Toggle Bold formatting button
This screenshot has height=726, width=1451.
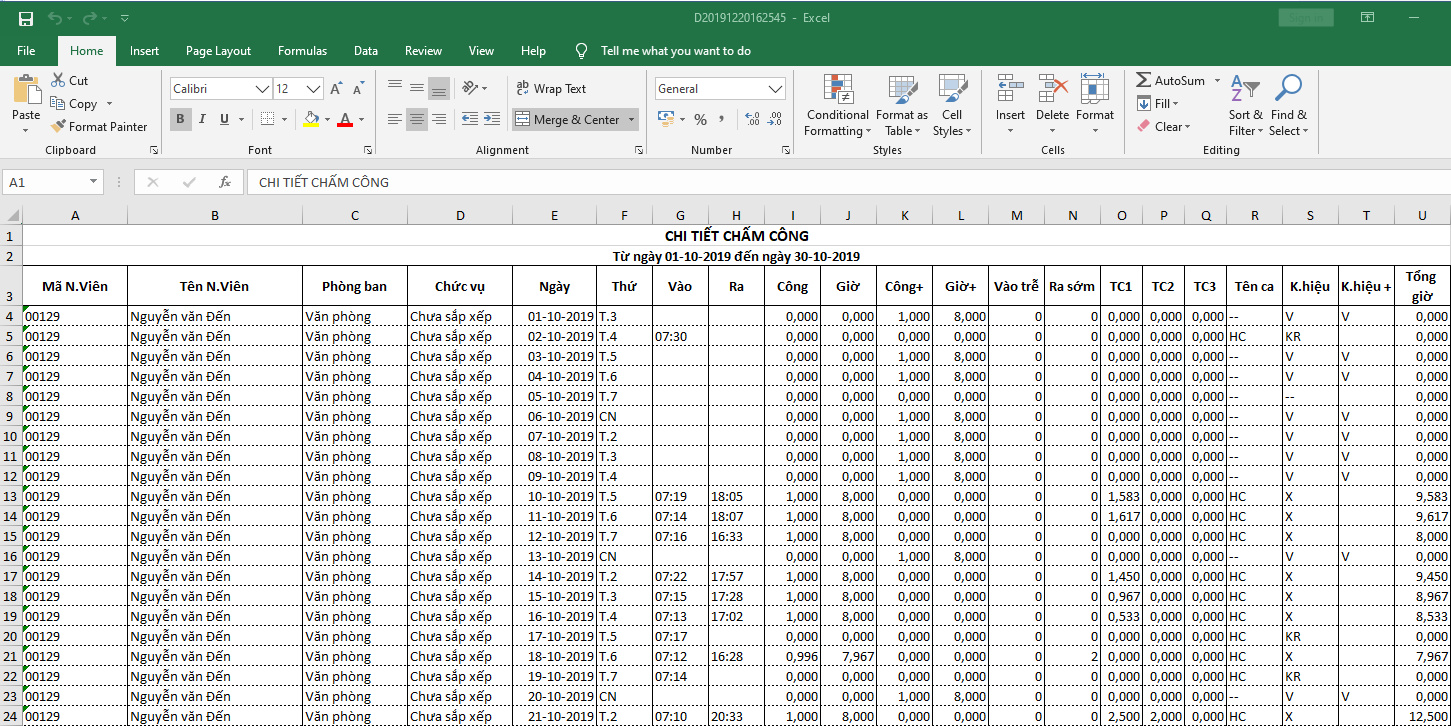[181, 120]
